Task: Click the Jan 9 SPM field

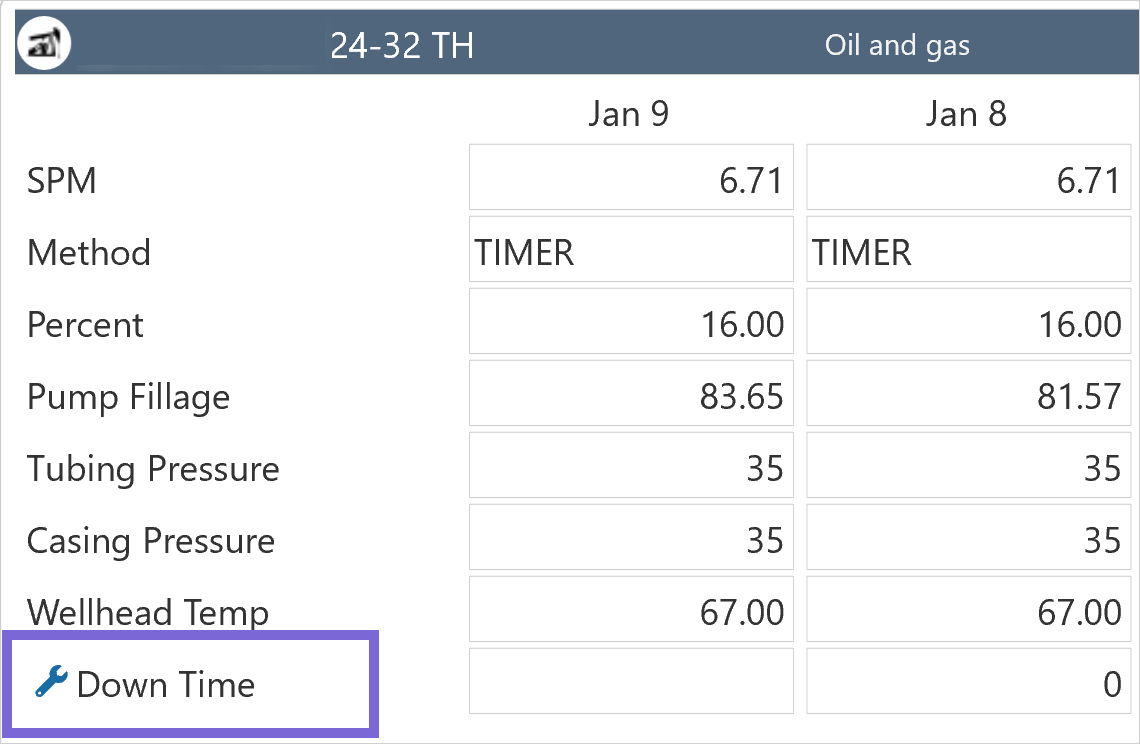Action: pos(631,181)
